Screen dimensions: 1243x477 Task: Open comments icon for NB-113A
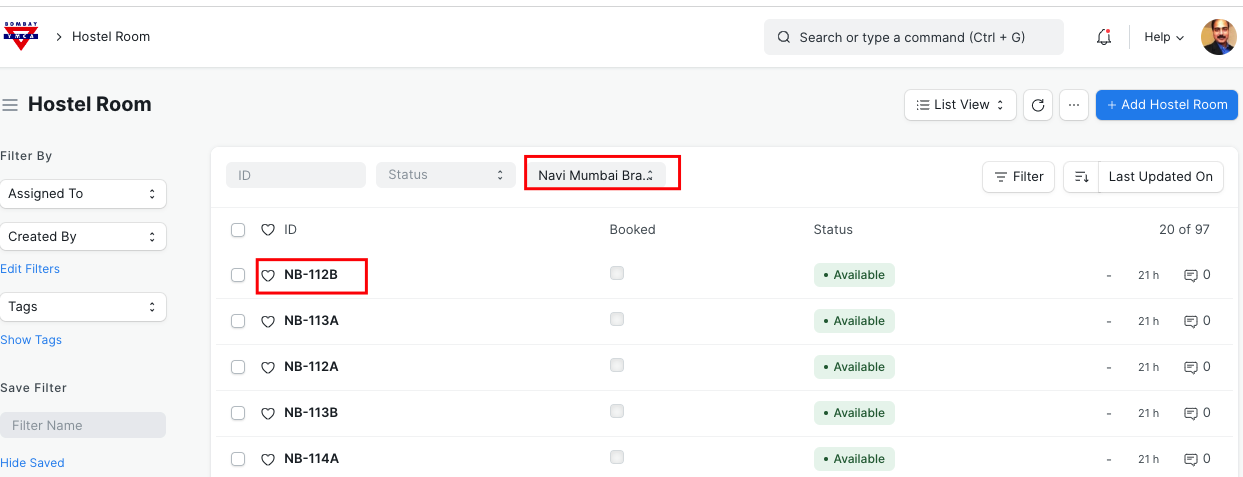(1191, 321)
